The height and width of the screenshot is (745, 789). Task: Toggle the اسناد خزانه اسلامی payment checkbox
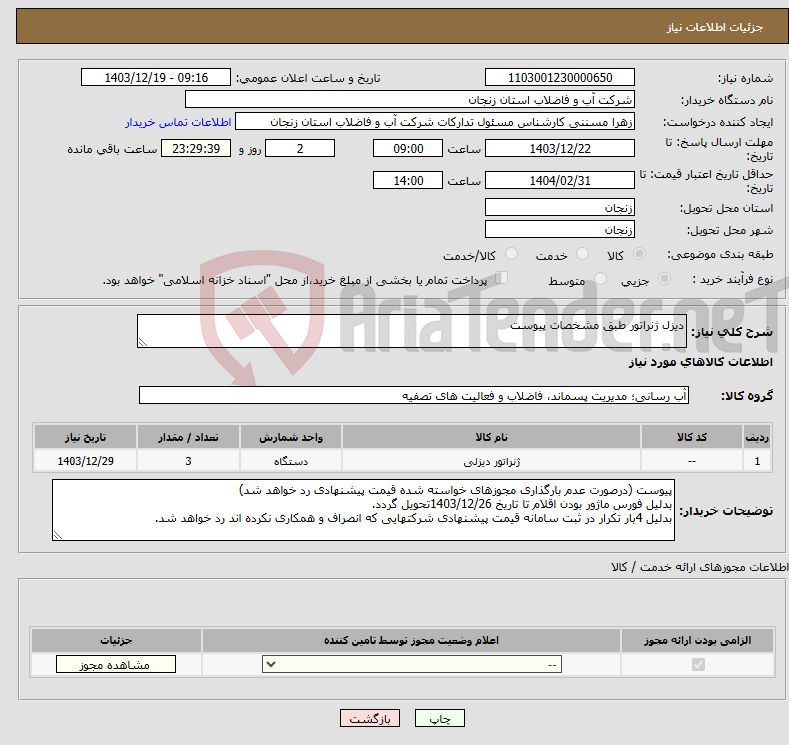[x=502, y=278]
